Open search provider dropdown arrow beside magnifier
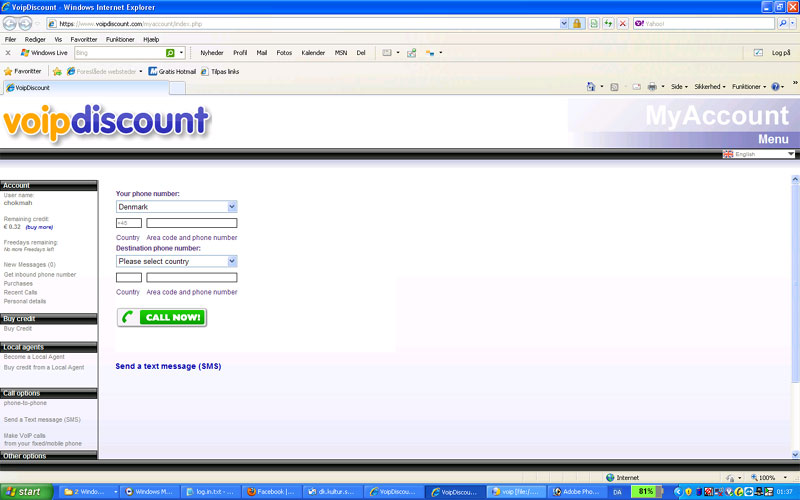 (x=792, y=23)
